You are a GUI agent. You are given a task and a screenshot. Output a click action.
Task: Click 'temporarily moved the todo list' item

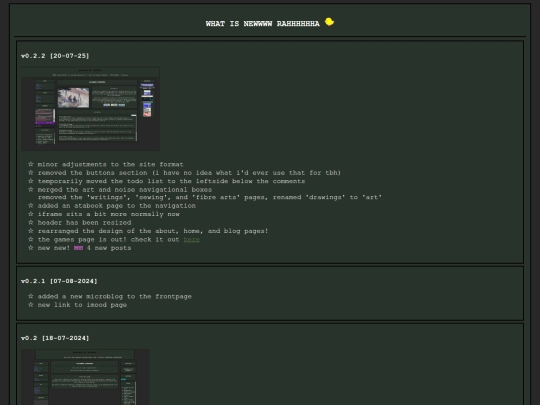[171, 181]
